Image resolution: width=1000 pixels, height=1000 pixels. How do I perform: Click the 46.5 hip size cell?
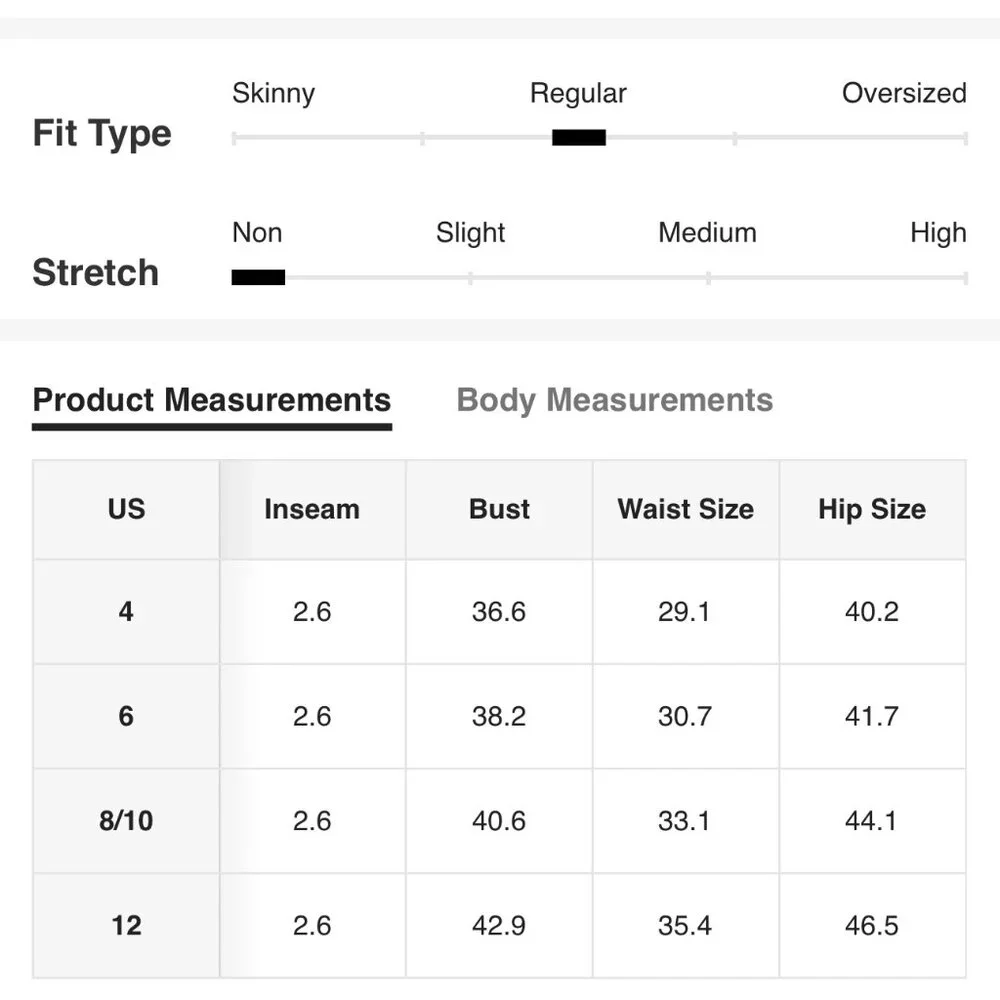(871, 925)
